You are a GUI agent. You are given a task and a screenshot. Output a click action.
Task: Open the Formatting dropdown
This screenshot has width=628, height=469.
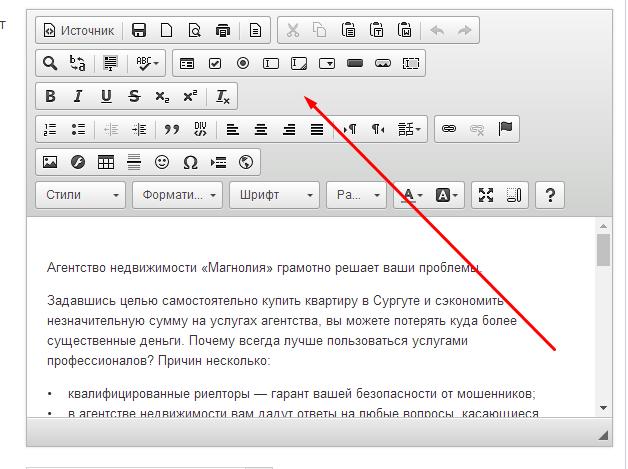[177, 195]
